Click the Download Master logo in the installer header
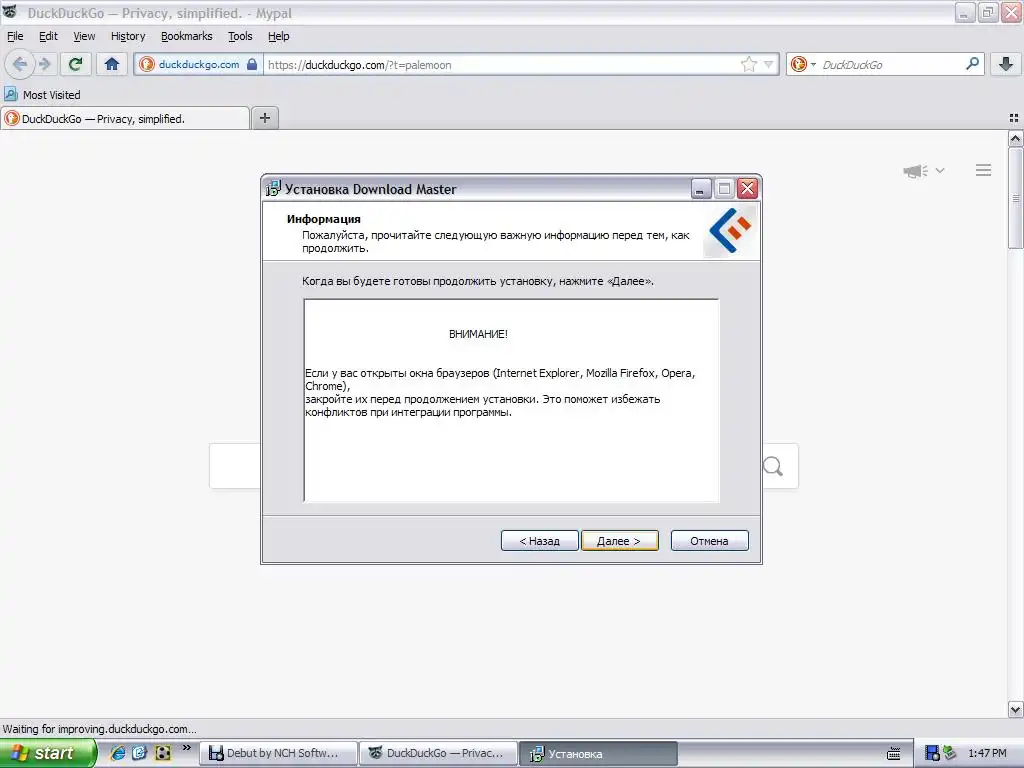 pos(730,231)
